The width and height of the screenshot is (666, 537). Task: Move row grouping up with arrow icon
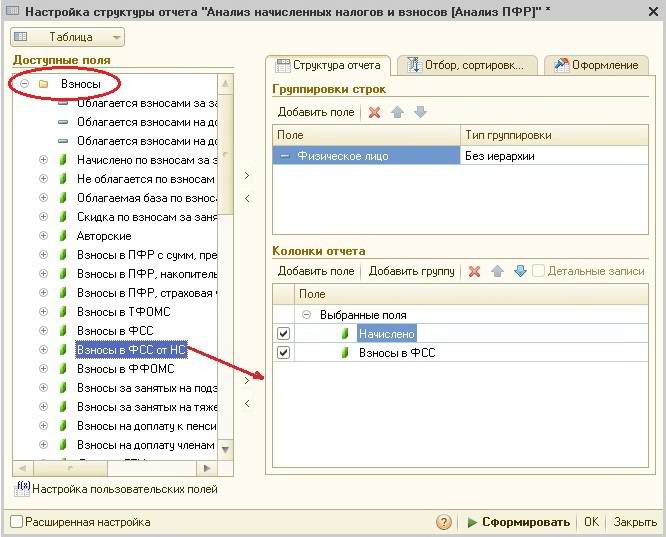[x=398, y=112]
